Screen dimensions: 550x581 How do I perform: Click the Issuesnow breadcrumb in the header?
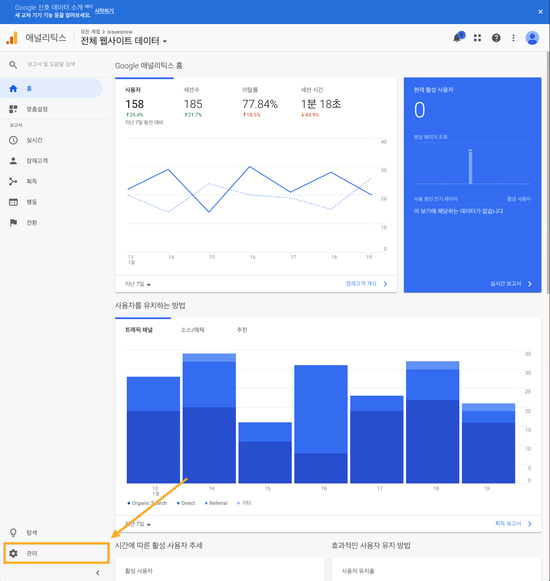pyautogui.click(x=120, y=31)
